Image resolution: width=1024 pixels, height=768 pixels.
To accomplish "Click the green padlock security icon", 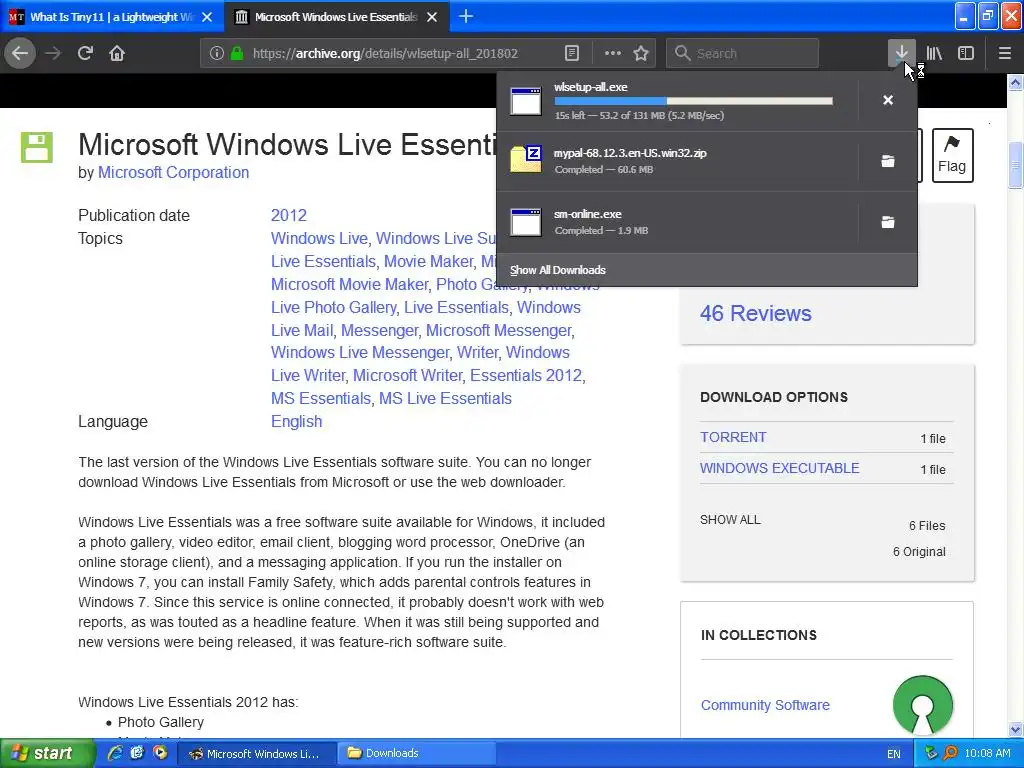I will pyautogui.click(x=237, y=54).
